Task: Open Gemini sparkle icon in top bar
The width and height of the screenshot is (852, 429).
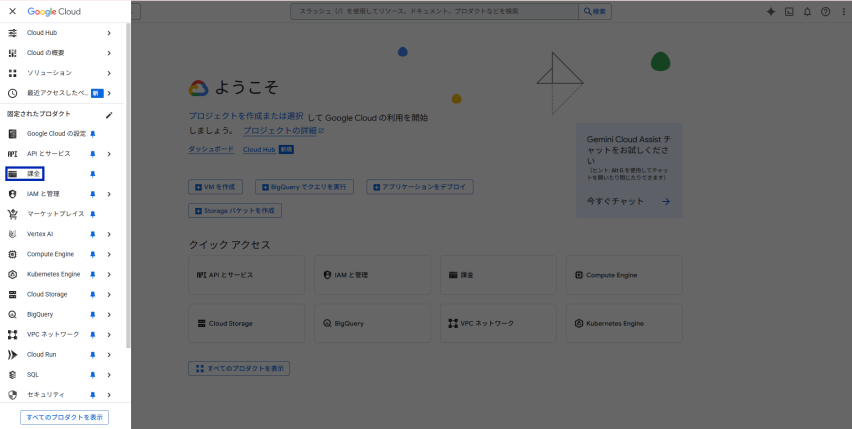Action: (770, 11)
